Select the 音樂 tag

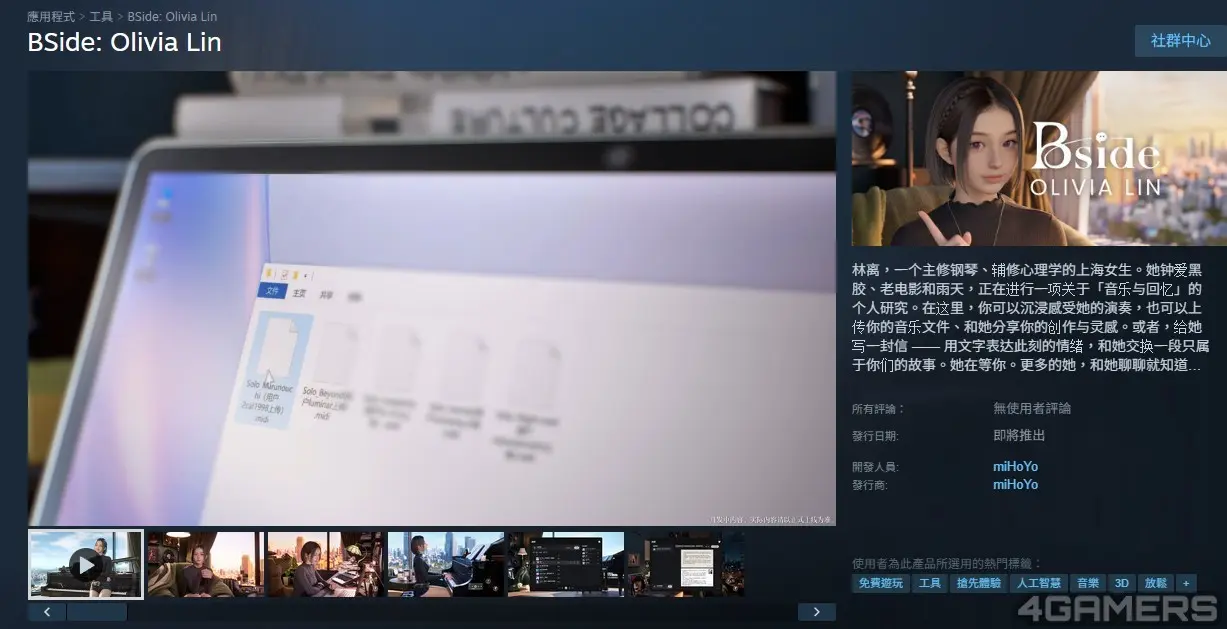click(x=1087, y=583)
